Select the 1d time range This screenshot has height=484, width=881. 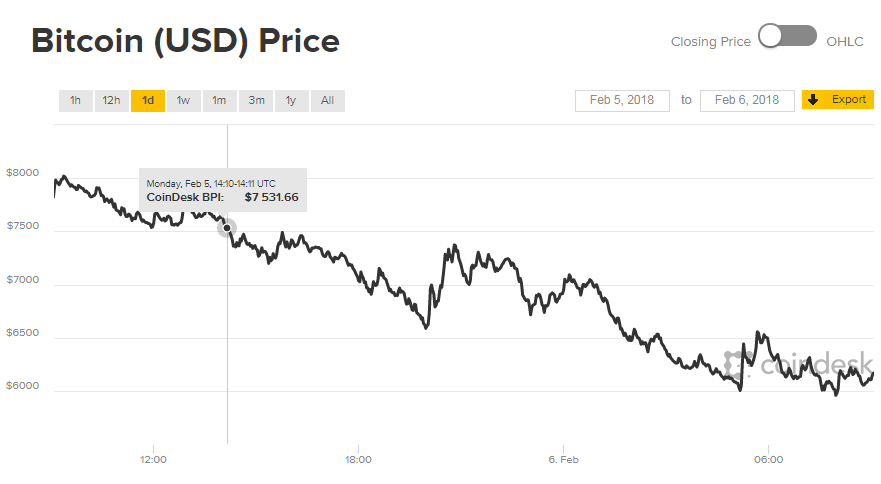click(x=147, y=100)
